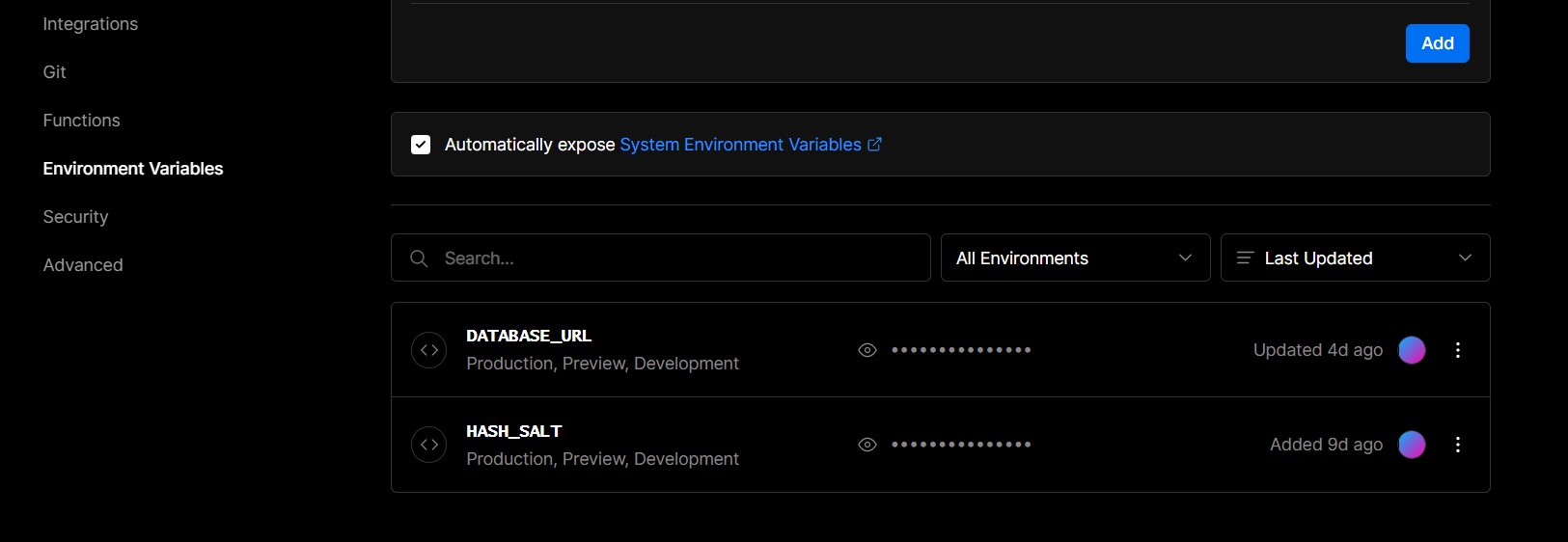The height and width of the screenshot is (542, 1568).
Task: Focus the Search input field
Action: (x=675, y=258)
